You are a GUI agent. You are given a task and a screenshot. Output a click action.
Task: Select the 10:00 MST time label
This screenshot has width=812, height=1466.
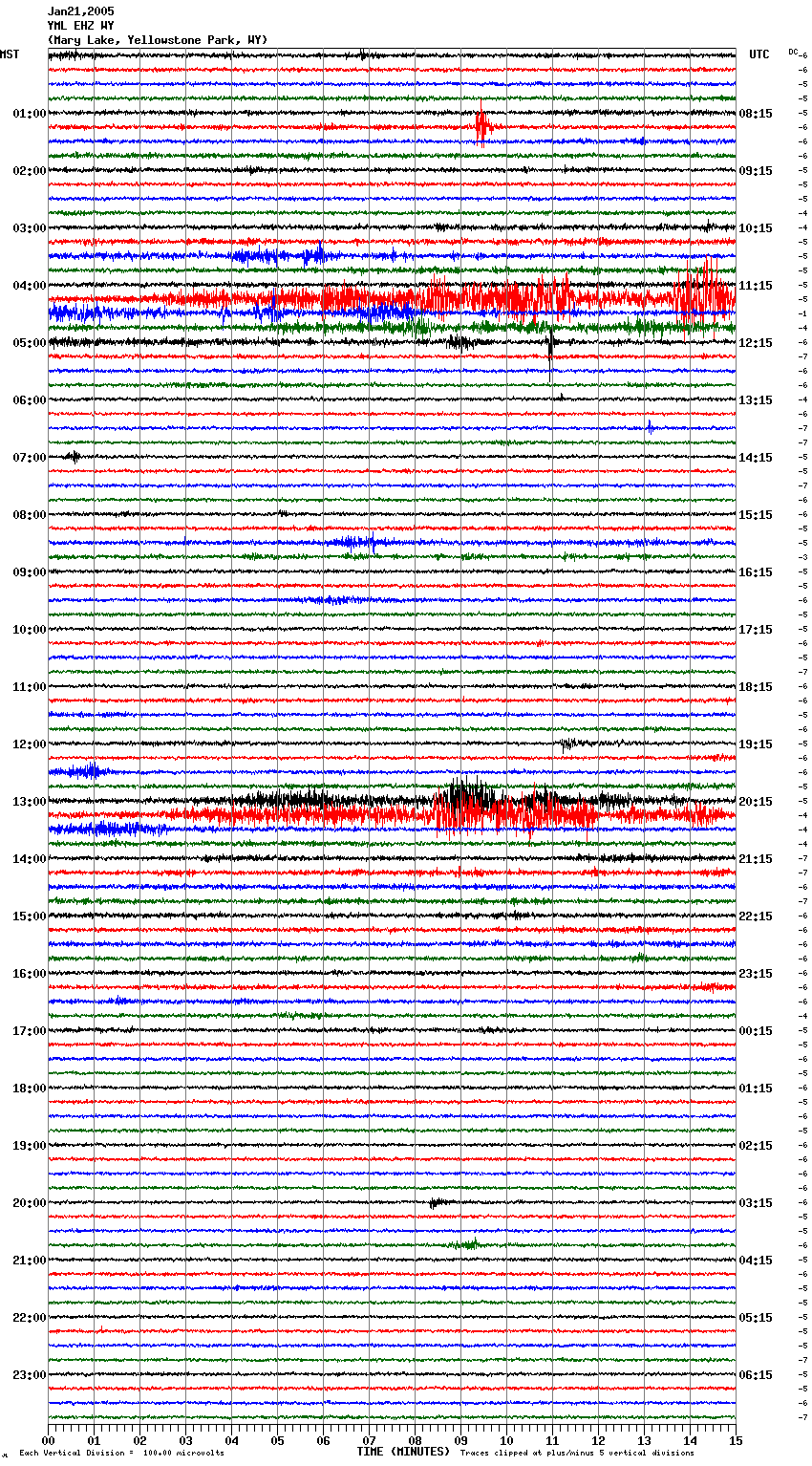(x=30, y=630)
